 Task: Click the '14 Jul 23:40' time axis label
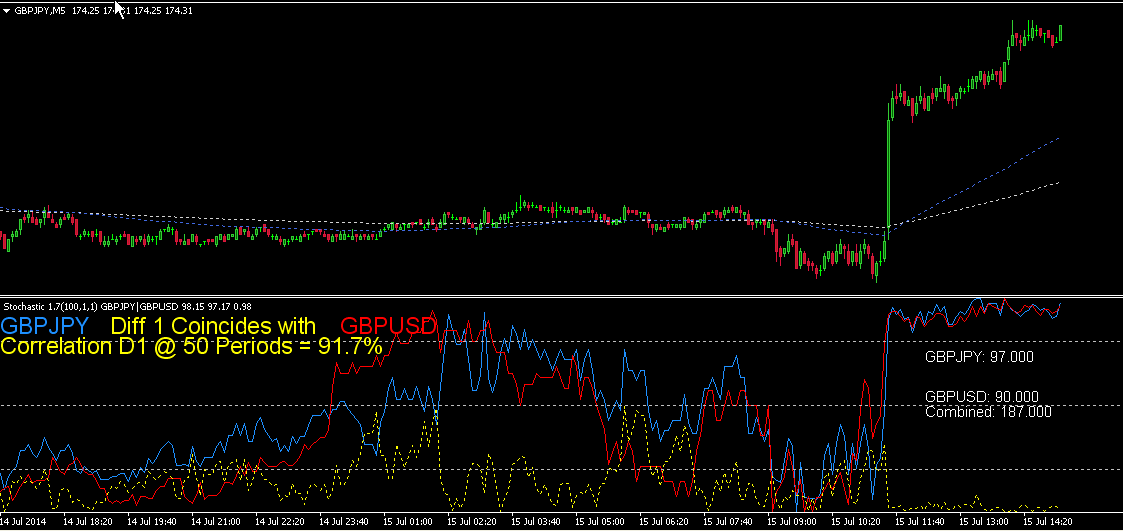[x=344, y=521]
